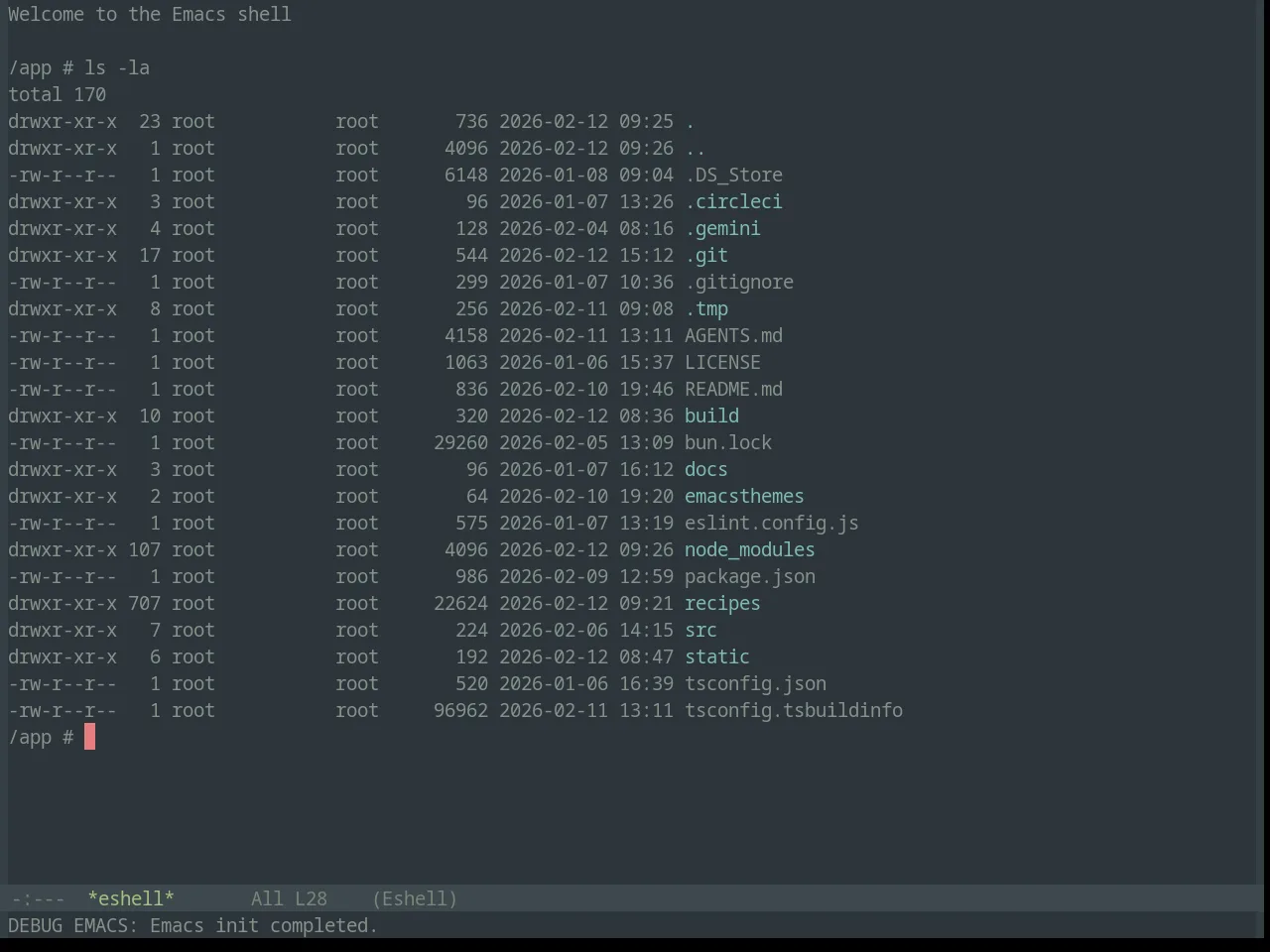Click the link count 107
Image resolution: width=1270 pixels, height=952 pixels.
pyautogui.click(x=144, y=549)
